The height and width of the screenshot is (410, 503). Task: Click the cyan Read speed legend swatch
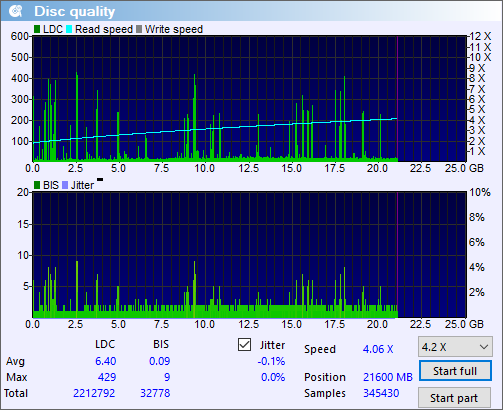click(x=69, y=29)
